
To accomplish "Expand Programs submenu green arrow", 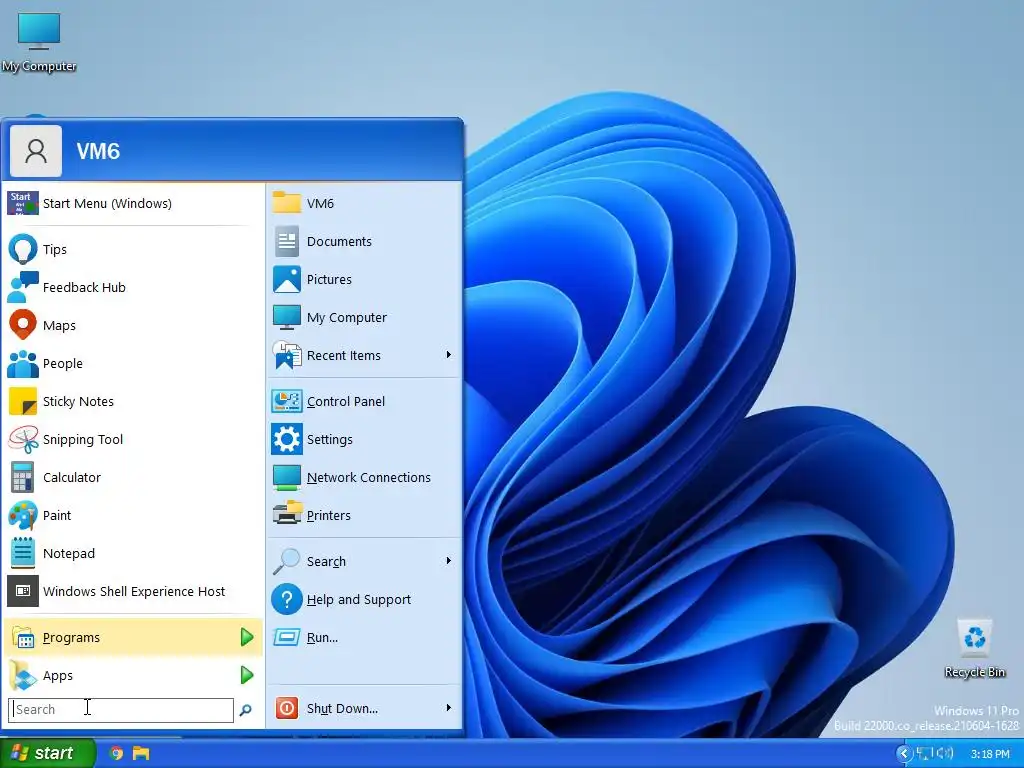I will [x=246, y=637].
